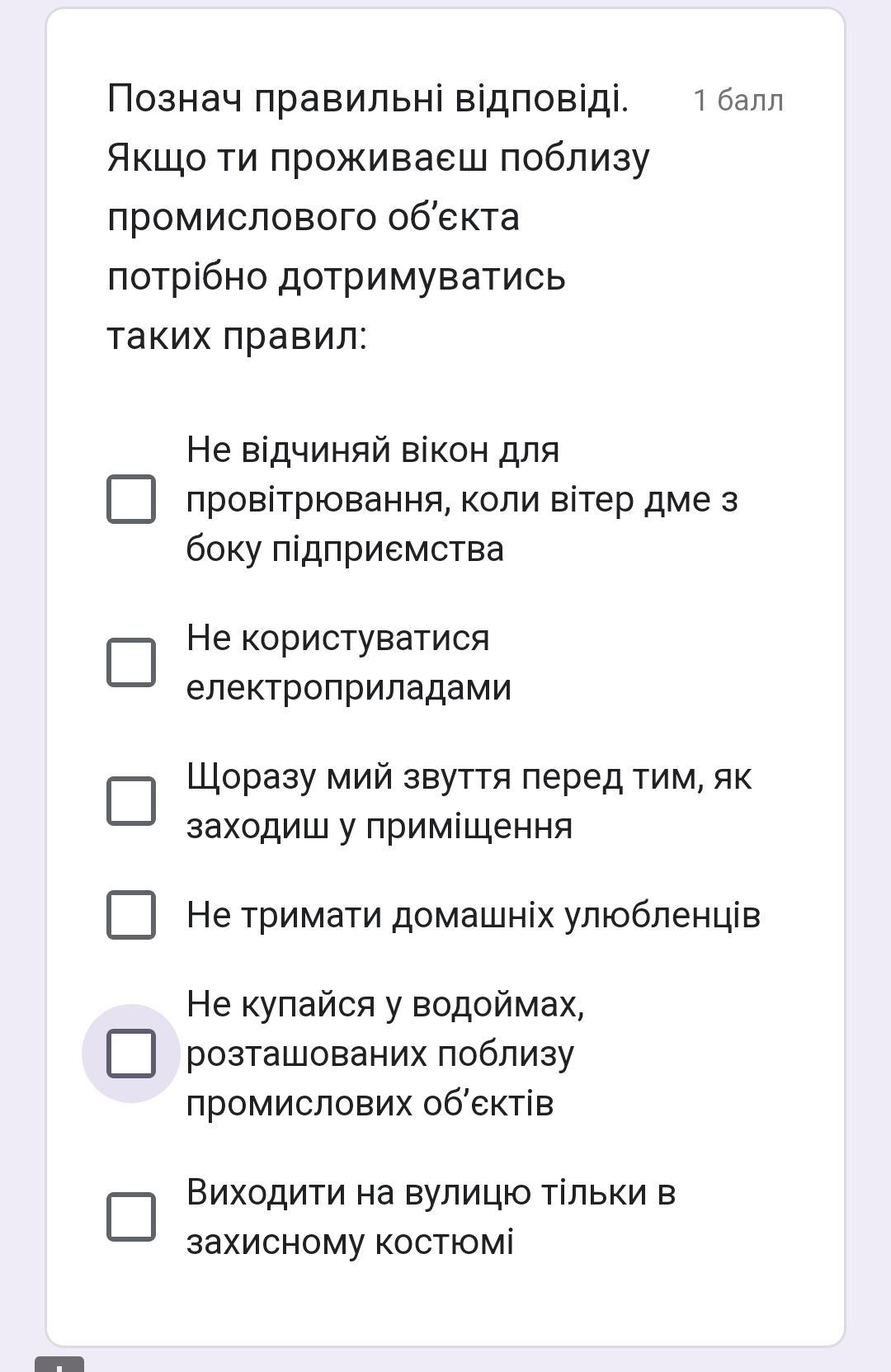Click the question line 'промислового об'єкта'
The height and width of the screenshot is (1372, 891).
[313, 218]
